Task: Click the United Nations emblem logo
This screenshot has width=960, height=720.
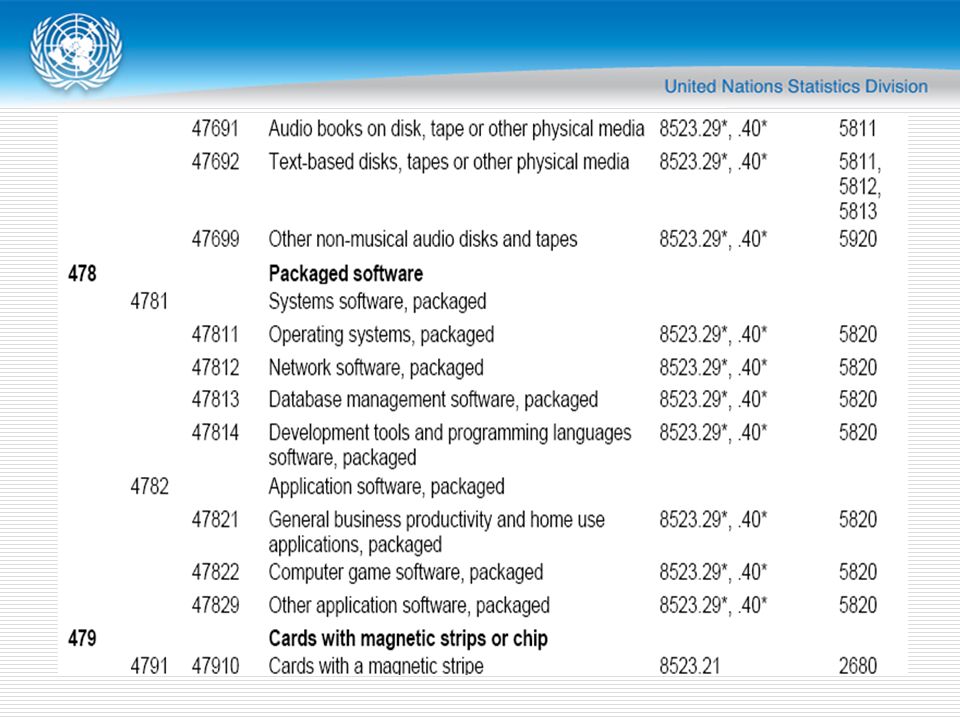Action: (x=76, y=53)
